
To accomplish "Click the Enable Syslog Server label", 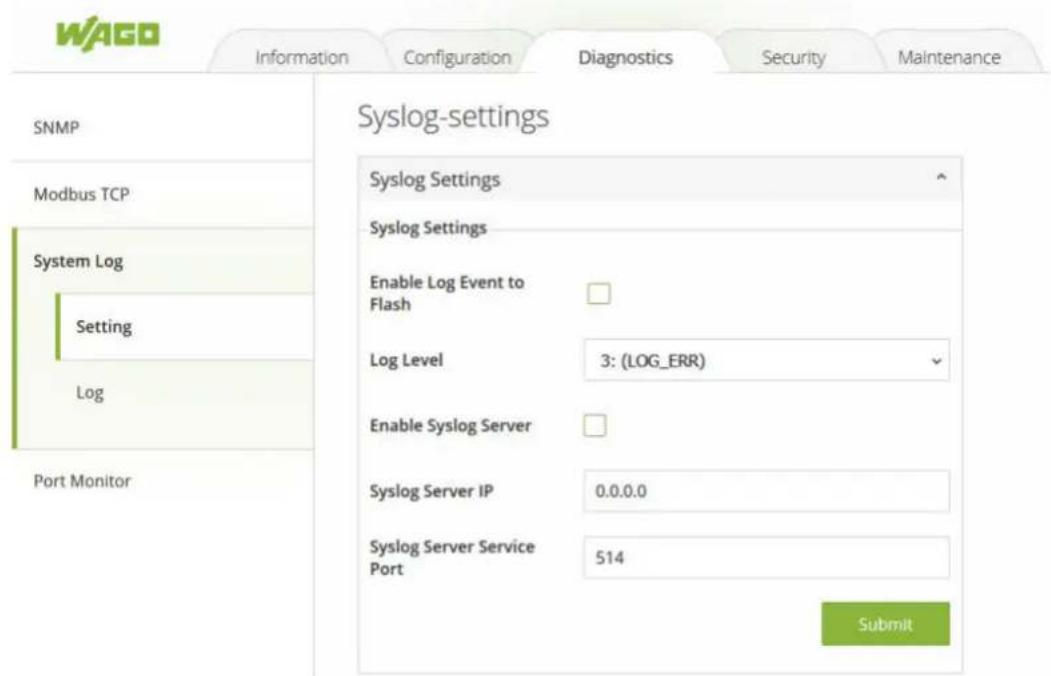I will tap(450, 425).
